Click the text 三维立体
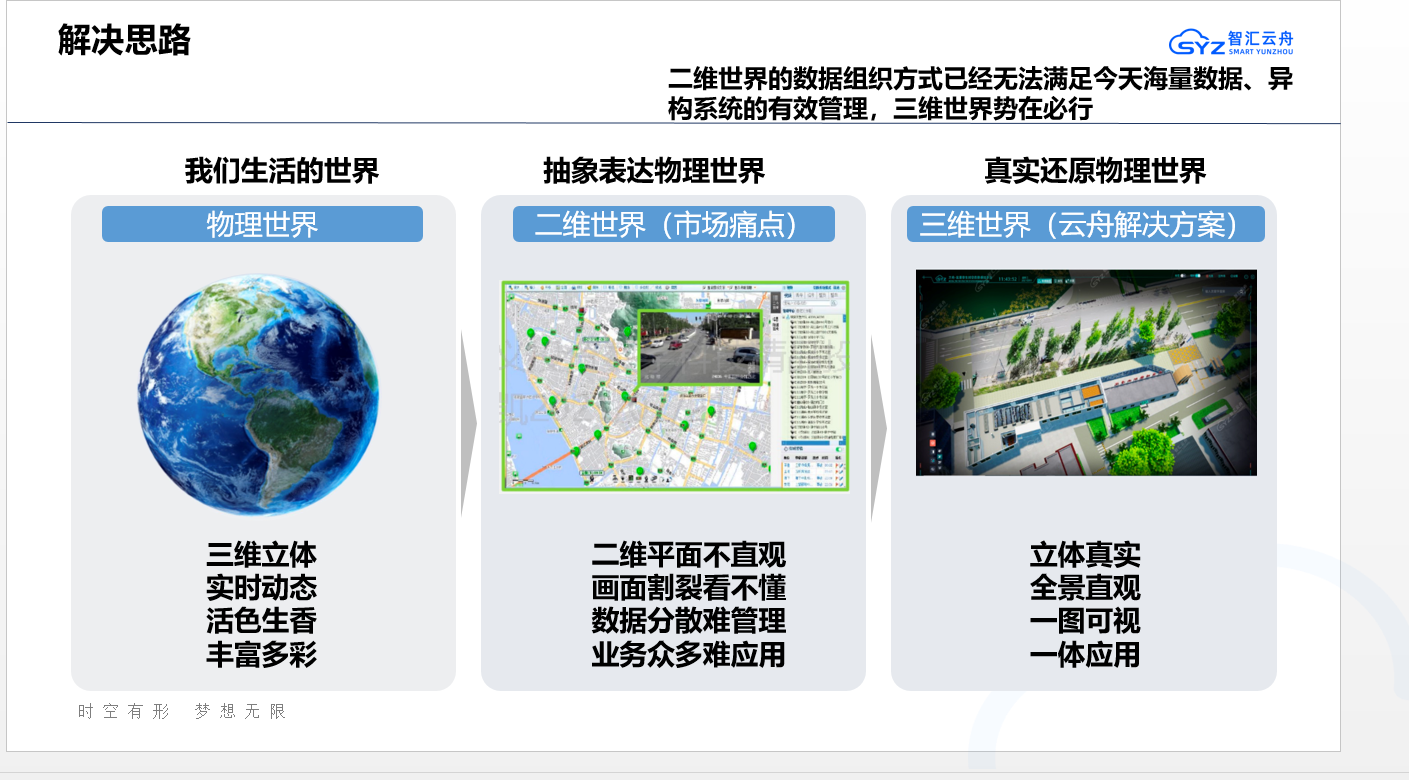1409x780 pixels. 262,555
